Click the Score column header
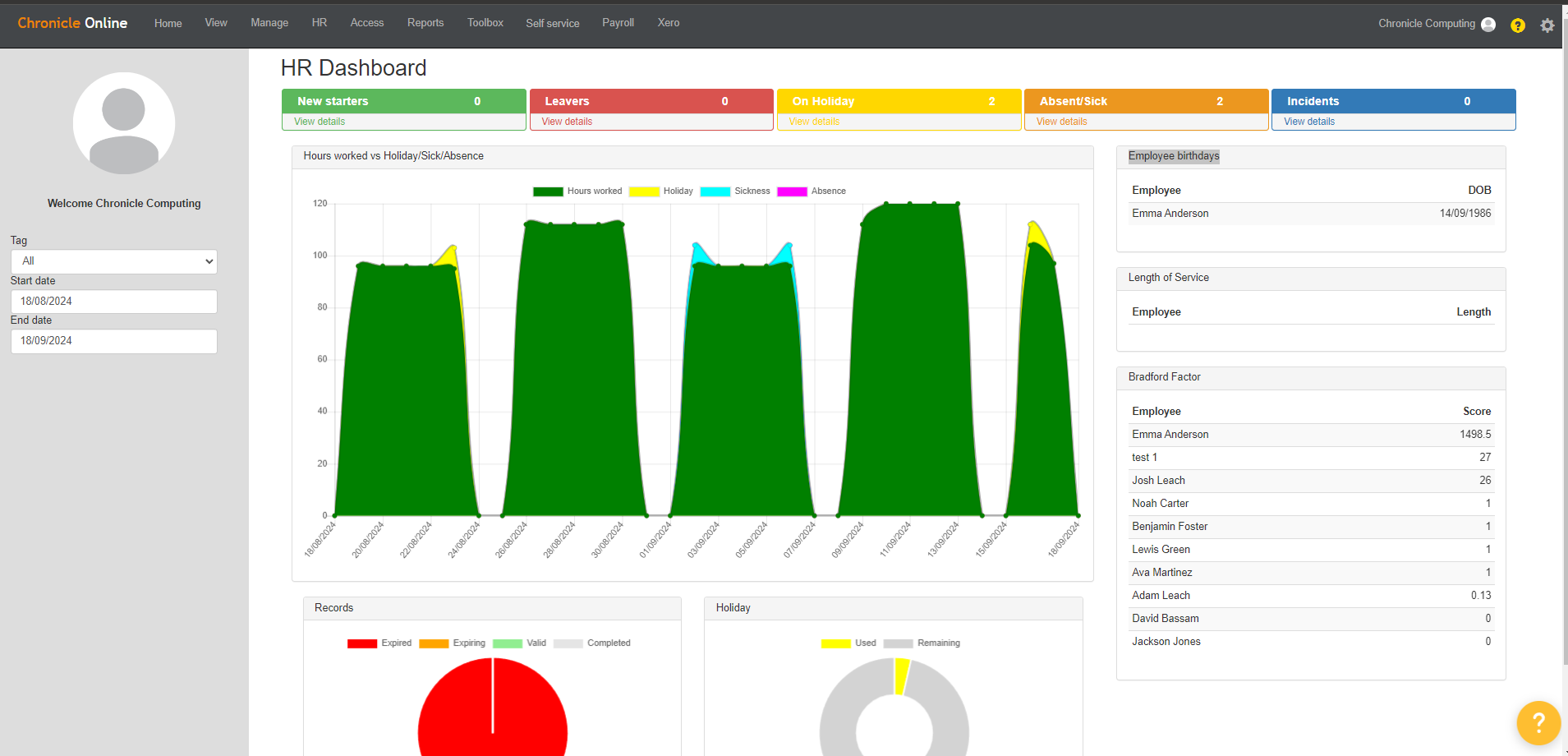 point(1477,412)
